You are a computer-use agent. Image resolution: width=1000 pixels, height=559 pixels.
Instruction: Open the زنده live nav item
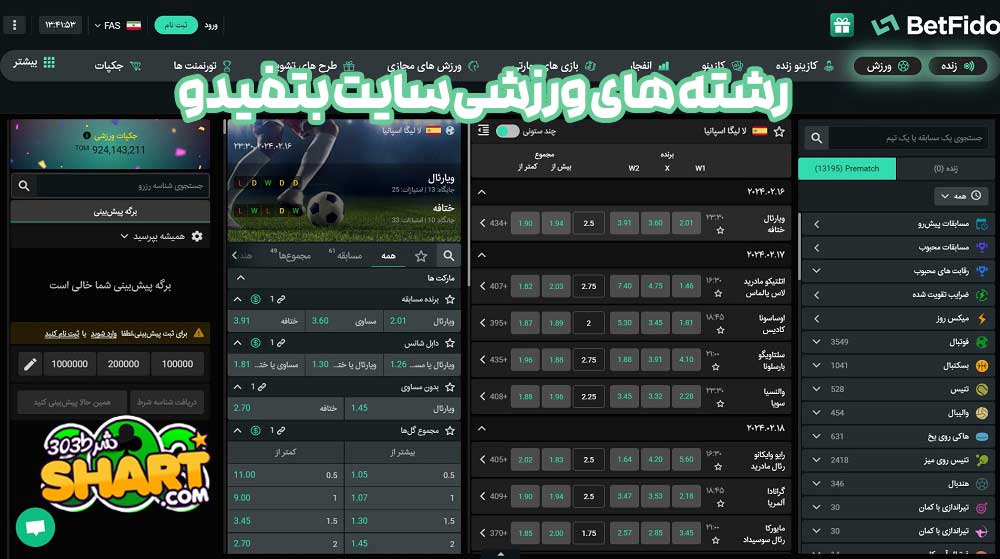958,66
